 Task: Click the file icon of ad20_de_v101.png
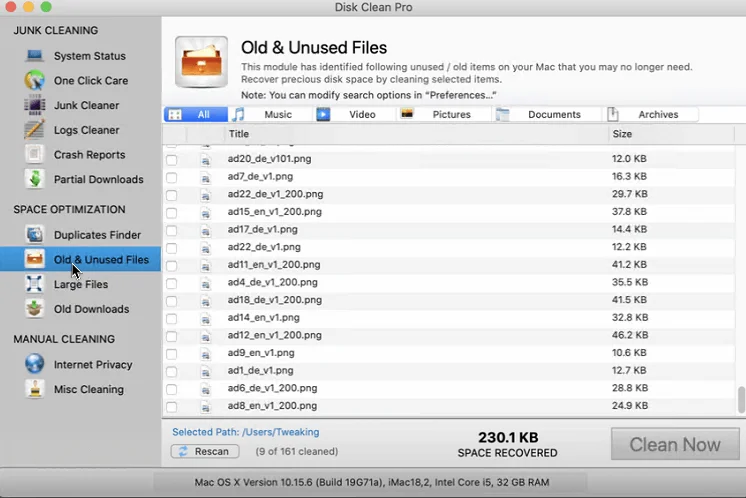point(206,160)
